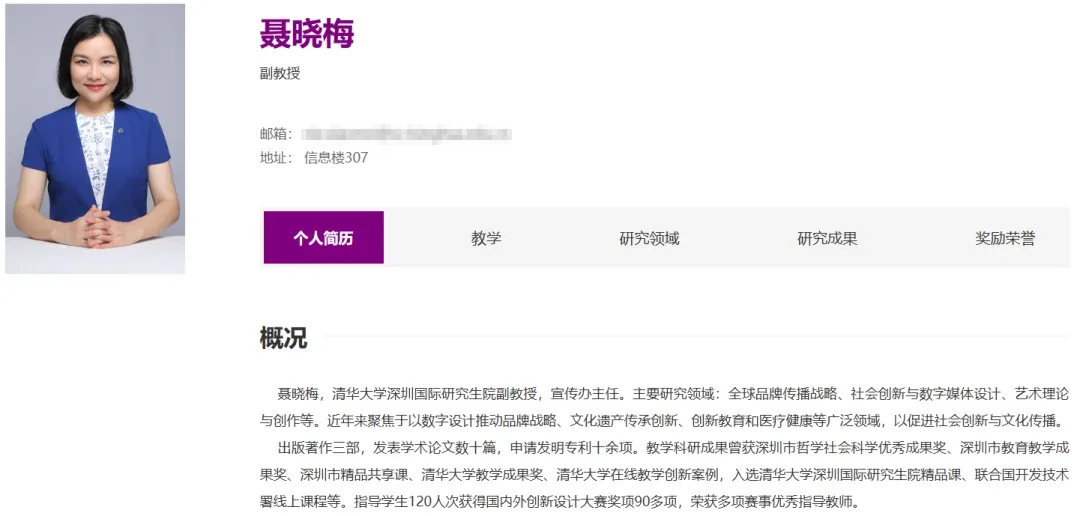
Task: Click the 概况 section heading
Action: 283,338
